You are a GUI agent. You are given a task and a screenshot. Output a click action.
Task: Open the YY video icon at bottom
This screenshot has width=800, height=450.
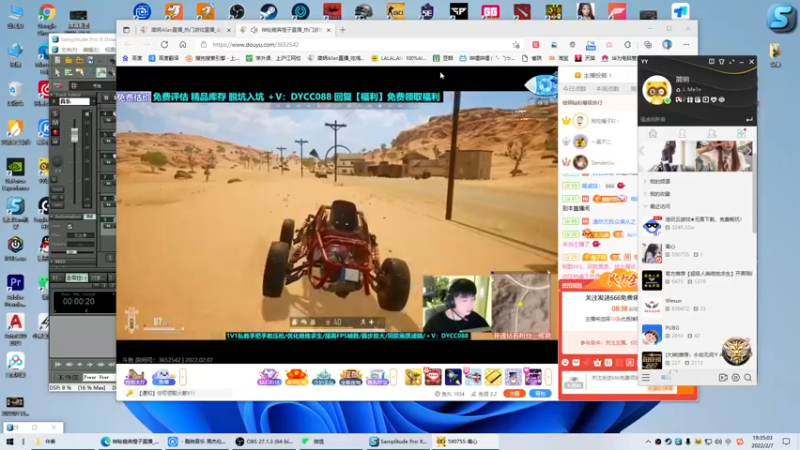click(723, 378)
